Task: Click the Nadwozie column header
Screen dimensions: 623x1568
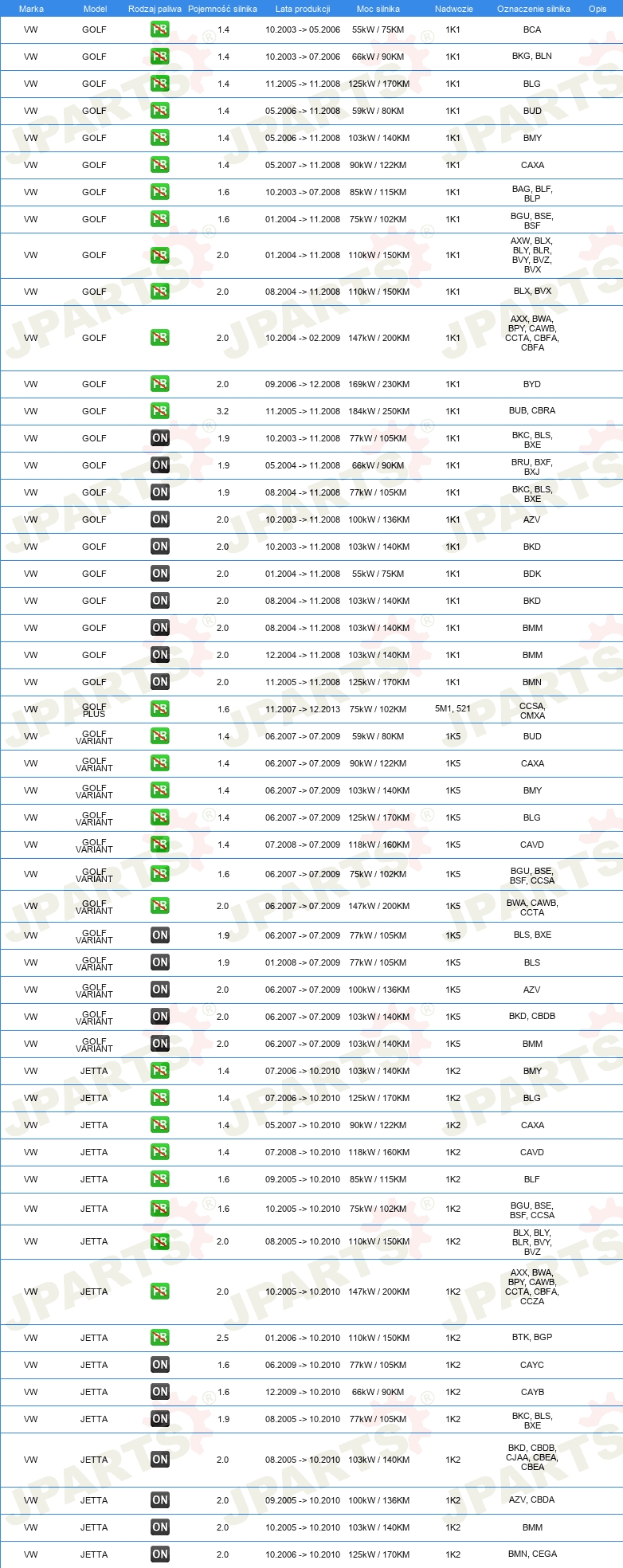Action: click(454, 9)
